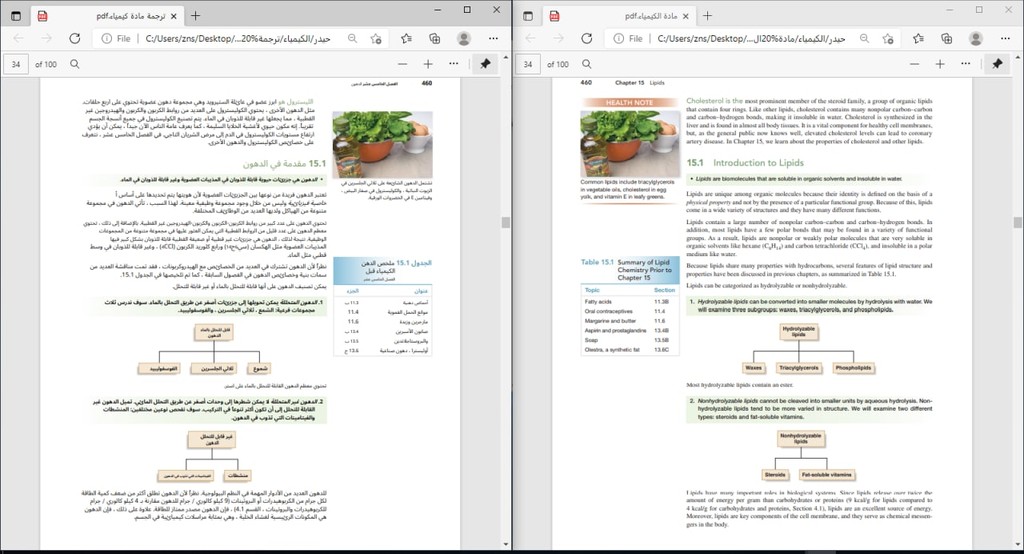Click the right window scrollbar thumb
Screen dimensions: 1024x554
pyautogui.click(x=1017, y=223)
